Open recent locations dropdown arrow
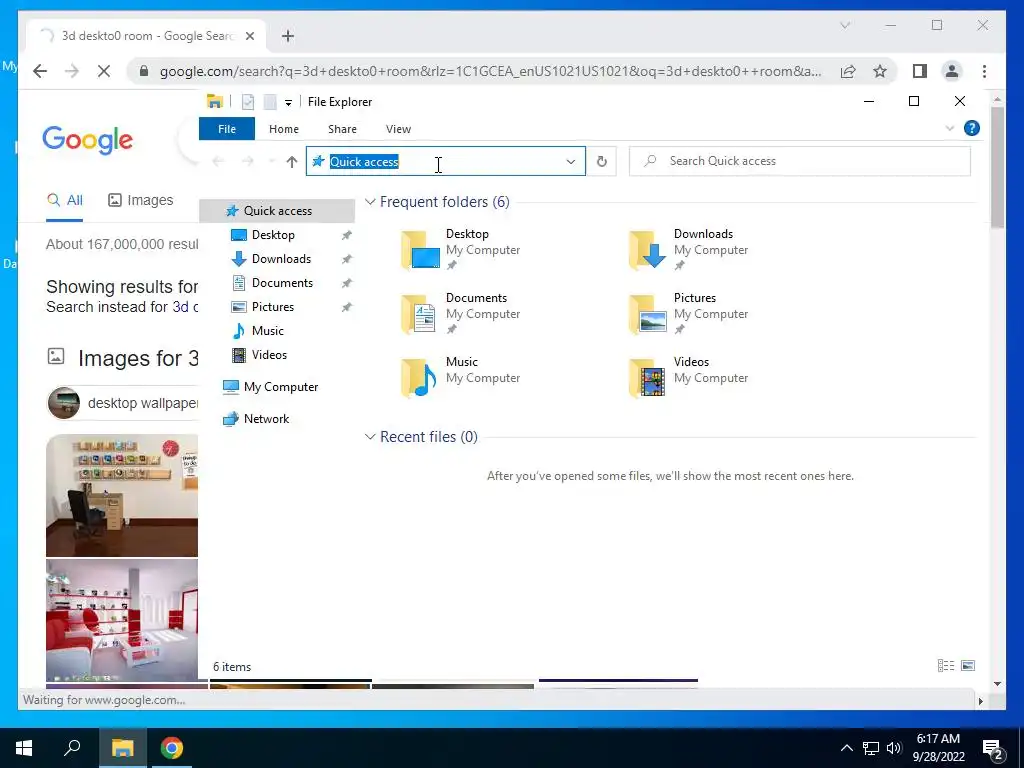1024x768 pixels. tap(271, 161)
